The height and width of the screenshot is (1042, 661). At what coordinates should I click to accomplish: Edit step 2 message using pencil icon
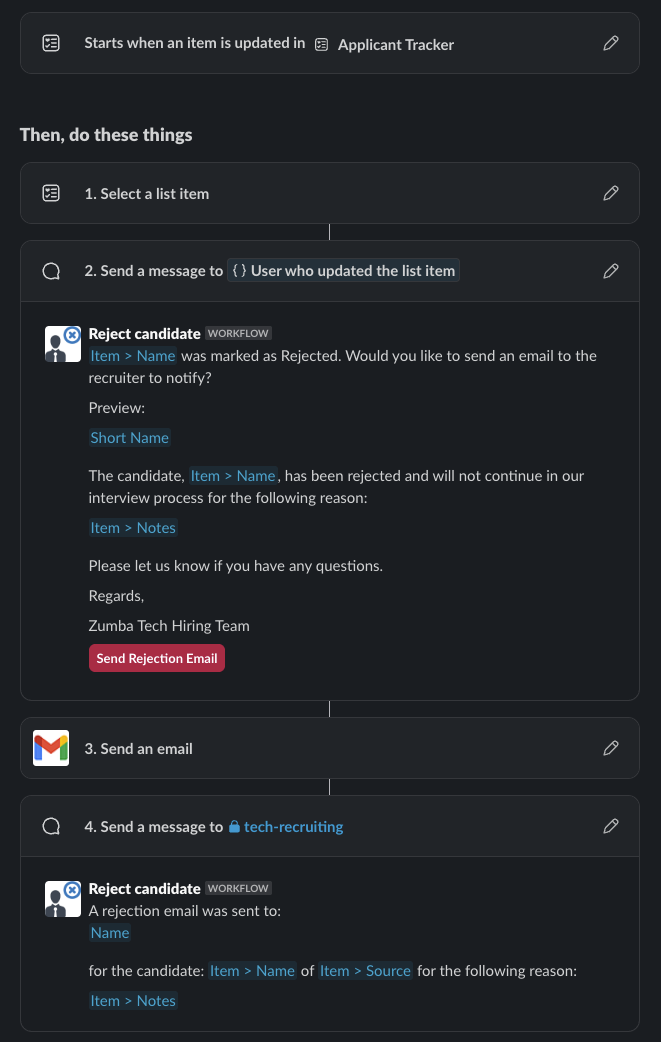(x=611, y=271)
